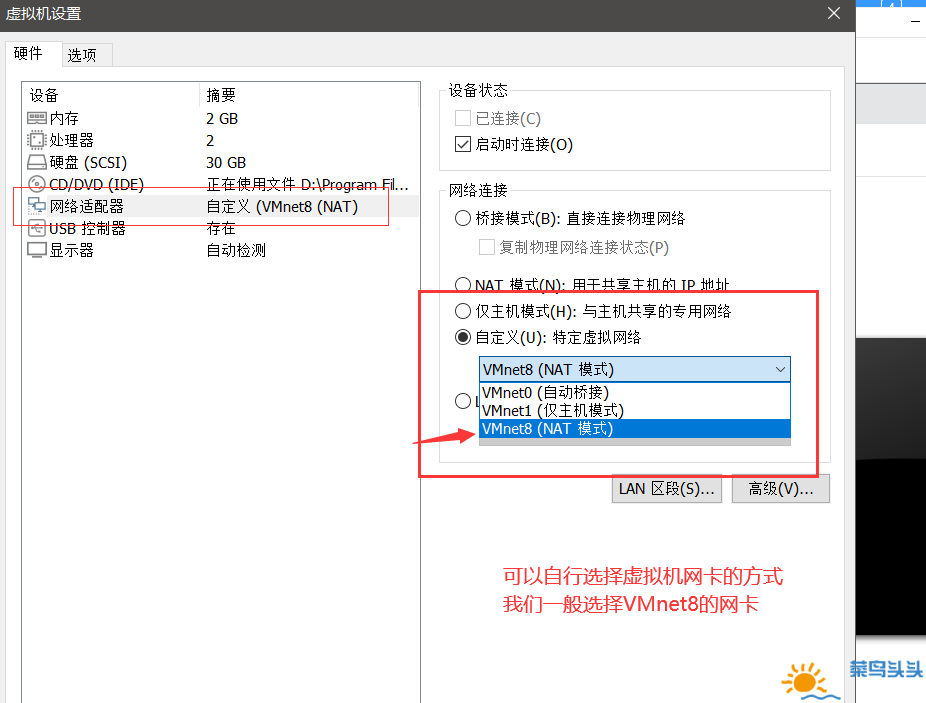Select the hard disk (SCSI) device icon

click(x=37, y=162)
